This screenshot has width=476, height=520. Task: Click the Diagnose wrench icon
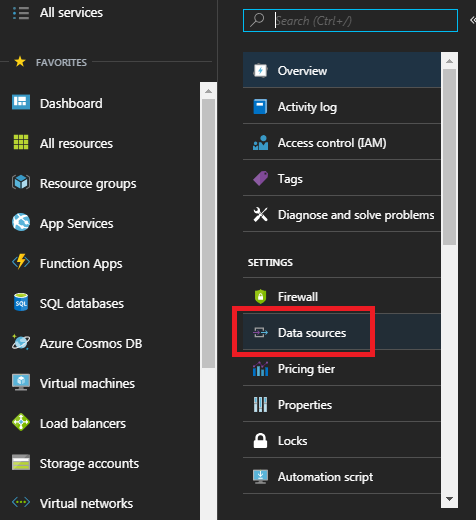pos(260,215)
